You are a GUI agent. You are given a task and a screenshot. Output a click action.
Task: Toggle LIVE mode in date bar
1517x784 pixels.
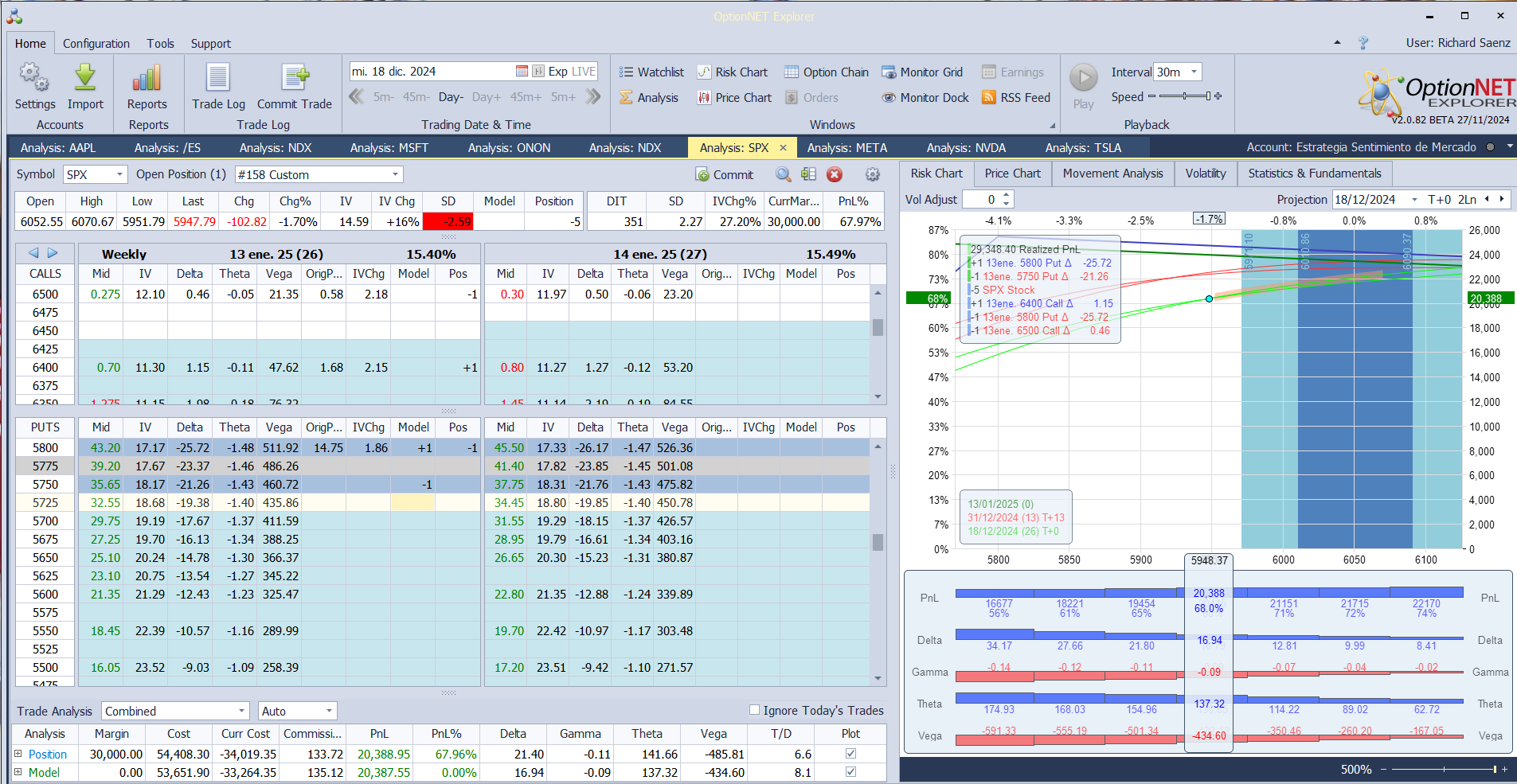pos(584,72)
